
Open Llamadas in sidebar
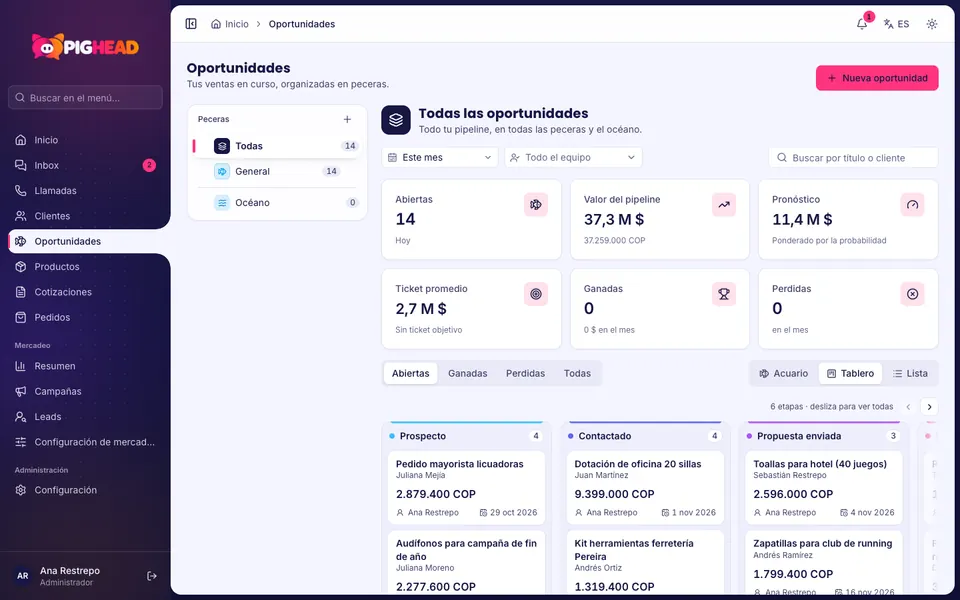coord(86,190)
